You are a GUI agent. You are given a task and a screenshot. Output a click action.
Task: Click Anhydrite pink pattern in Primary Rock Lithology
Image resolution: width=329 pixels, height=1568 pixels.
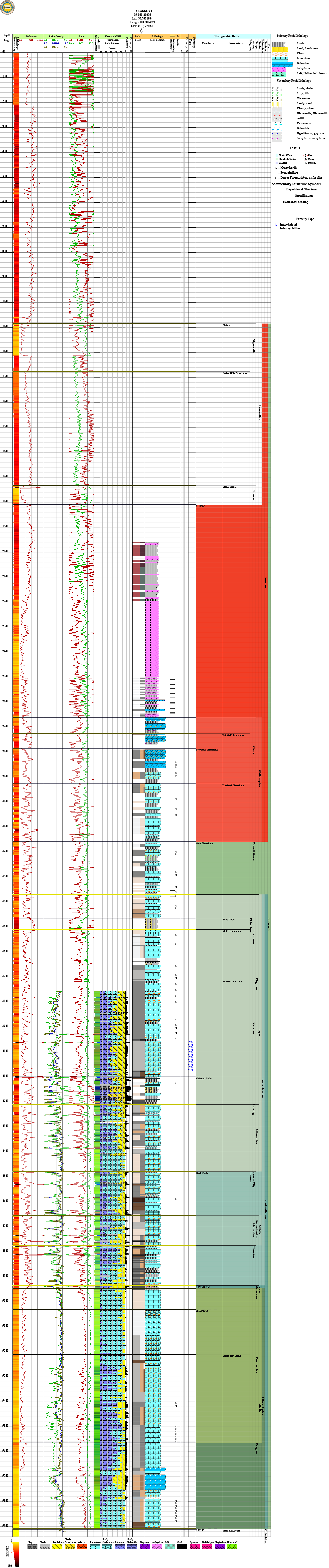pos(279,69)
